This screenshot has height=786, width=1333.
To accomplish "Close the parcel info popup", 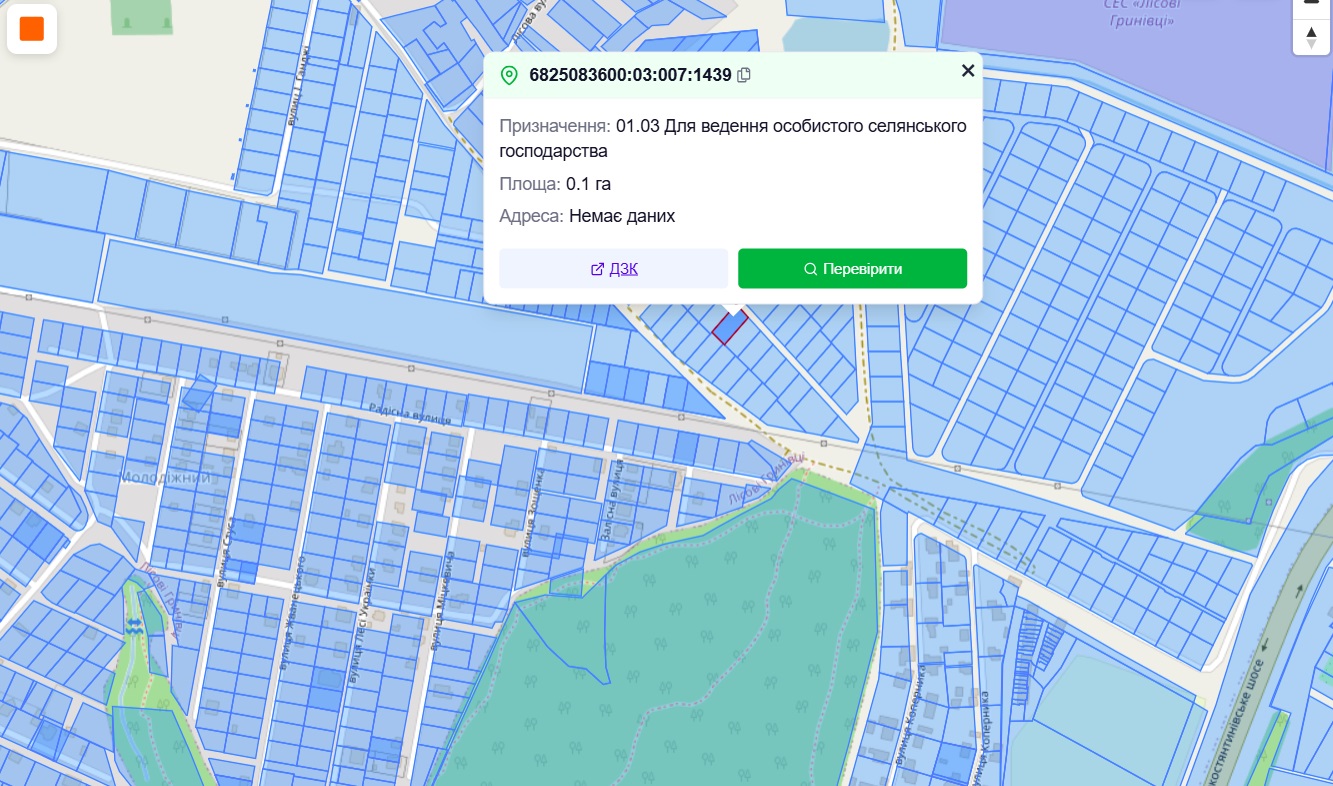I will [x=967, y=70].
